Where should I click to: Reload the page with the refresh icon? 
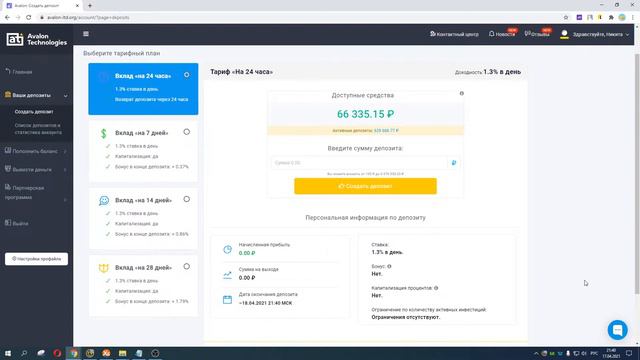coord(29,18)
